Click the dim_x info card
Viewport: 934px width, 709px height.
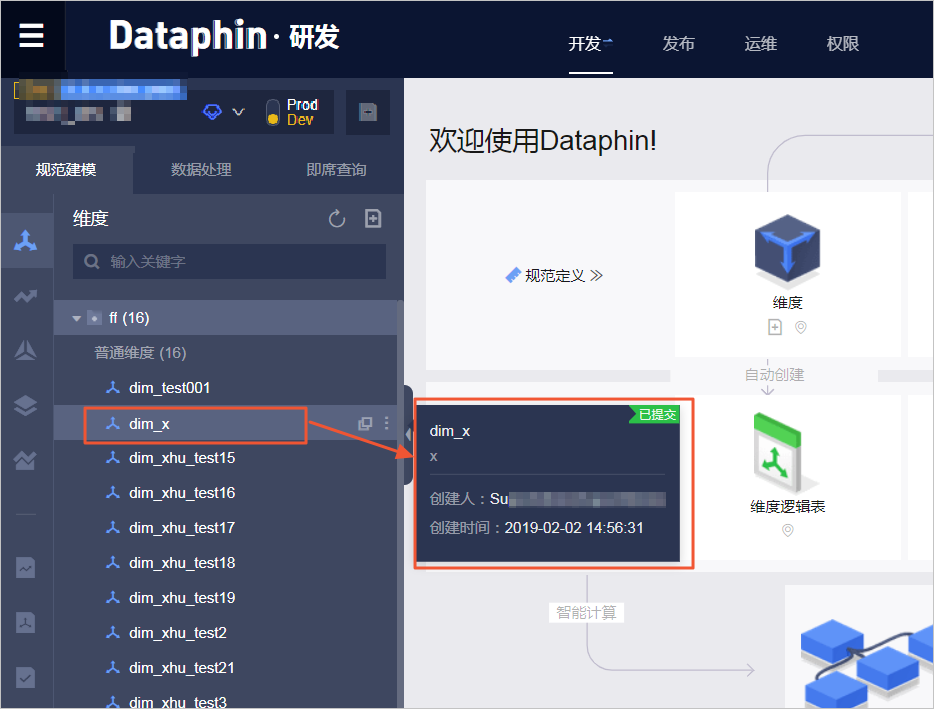point(547,483)
